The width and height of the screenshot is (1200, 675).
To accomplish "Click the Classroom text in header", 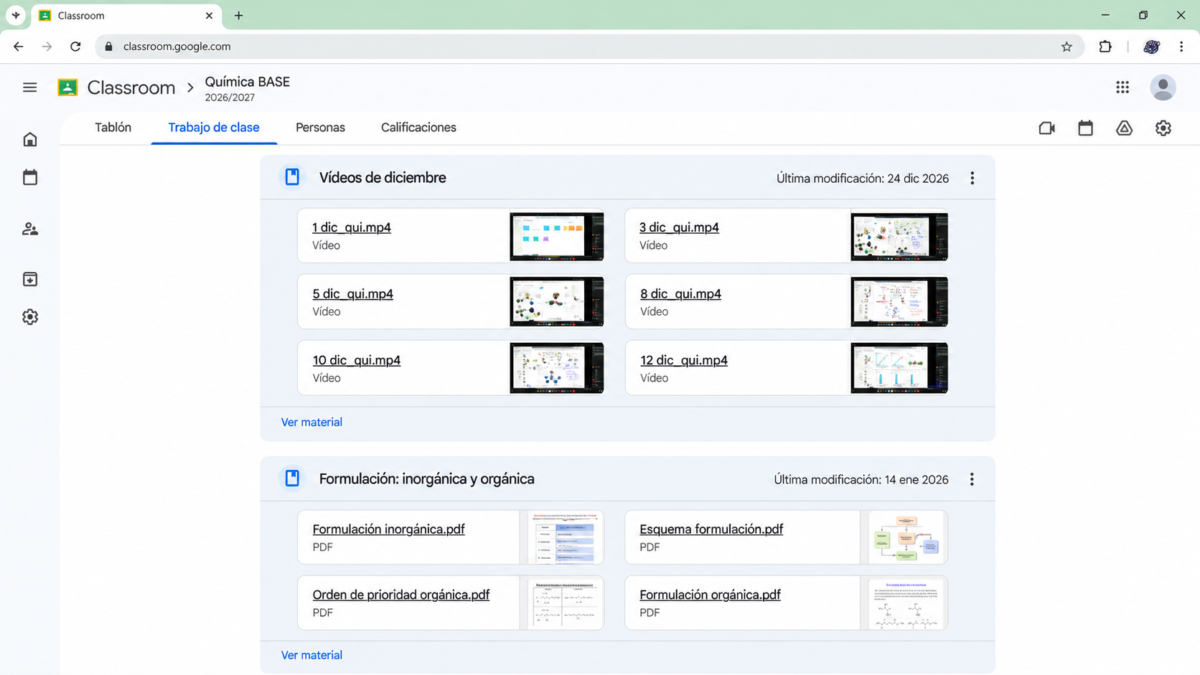I will tap(131, 88).
